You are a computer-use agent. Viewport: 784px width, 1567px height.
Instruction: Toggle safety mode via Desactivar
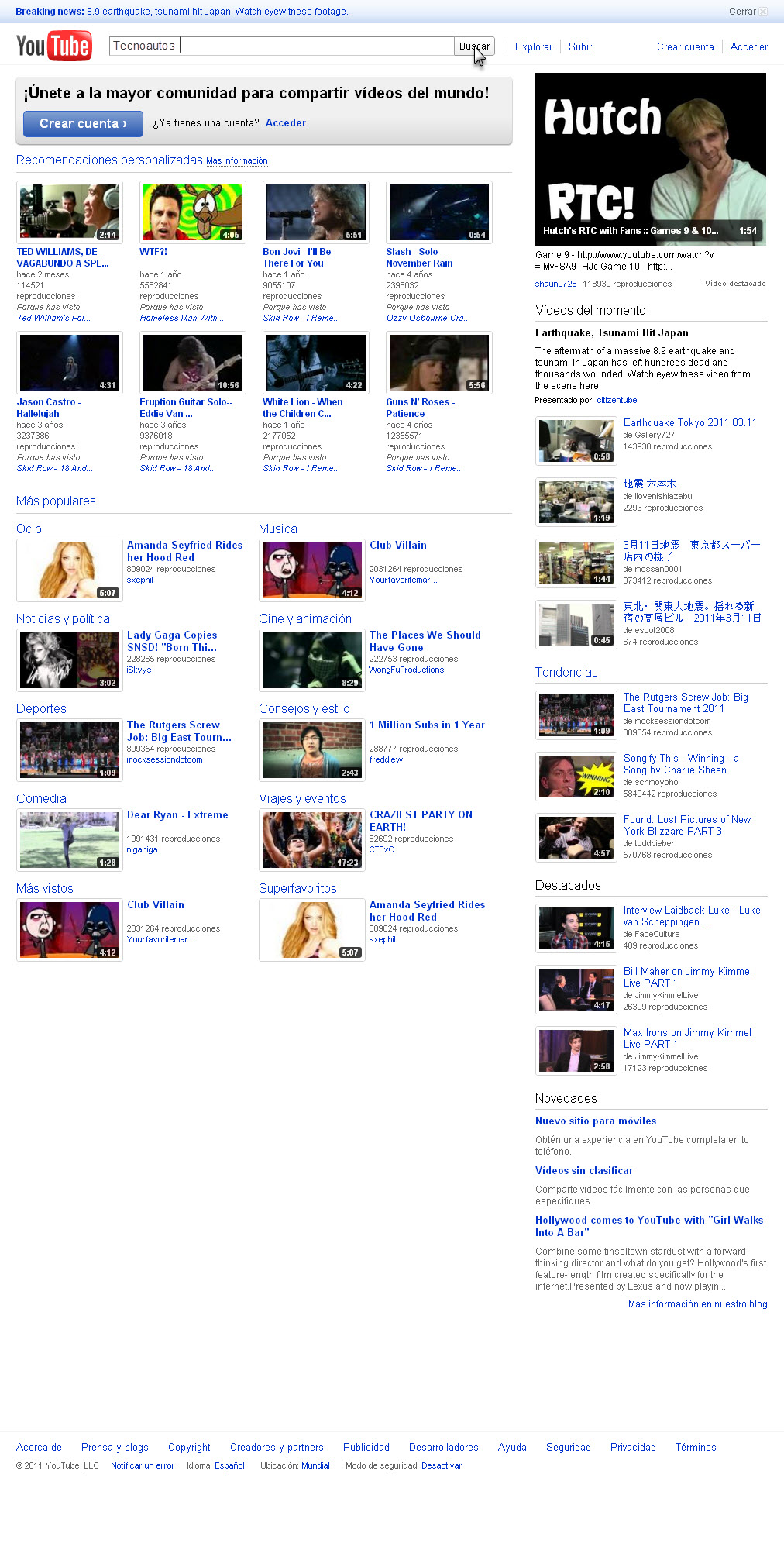pyautogui.click(x=442, y=1465)
